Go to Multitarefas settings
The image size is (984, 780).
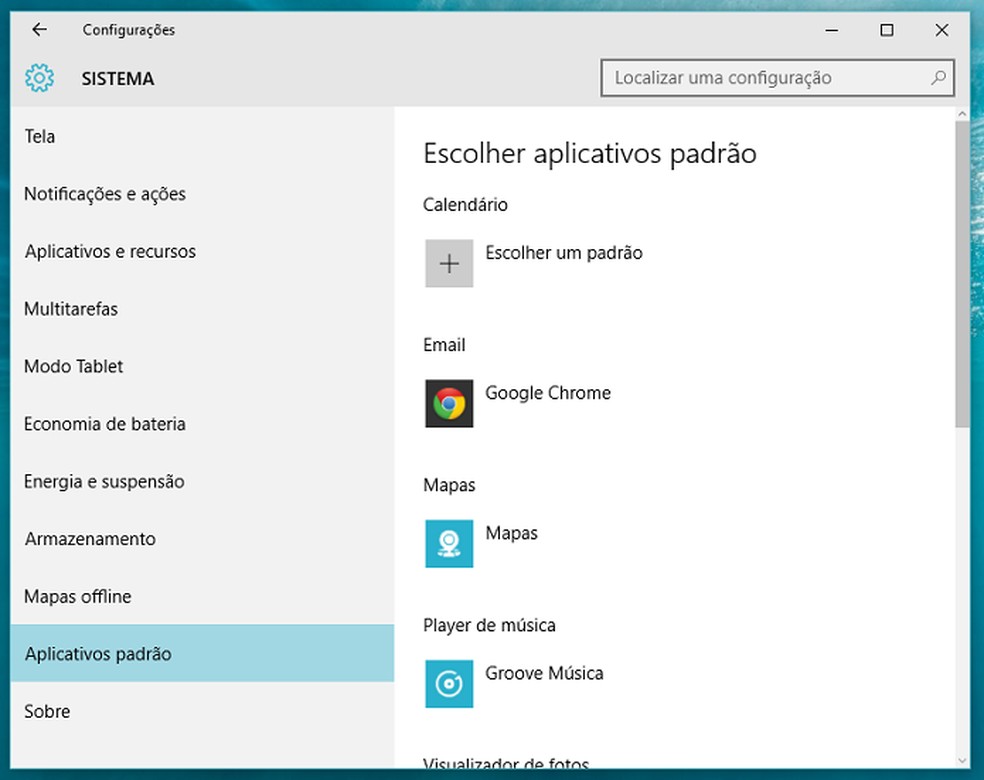point(71,309)
